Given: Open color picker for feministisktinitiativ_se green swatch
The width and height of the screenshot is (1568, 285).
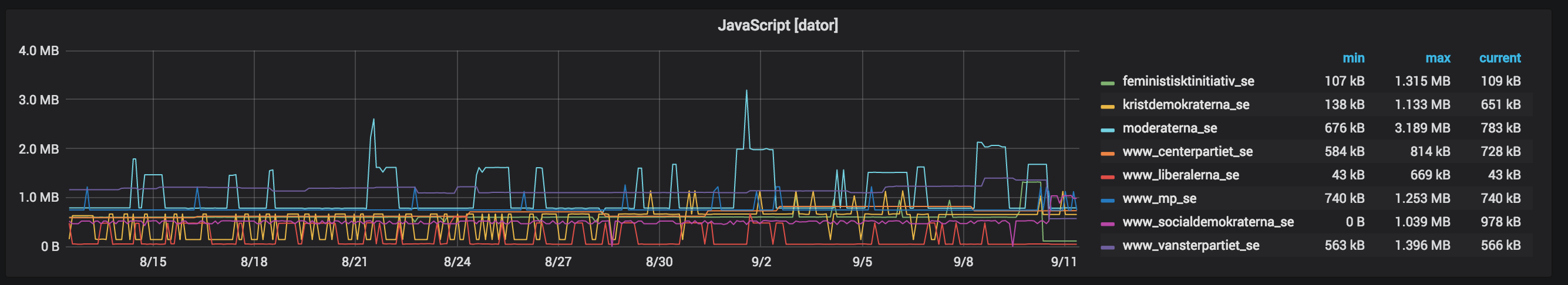Looking at the screenshot, I should click(1108, 83).
